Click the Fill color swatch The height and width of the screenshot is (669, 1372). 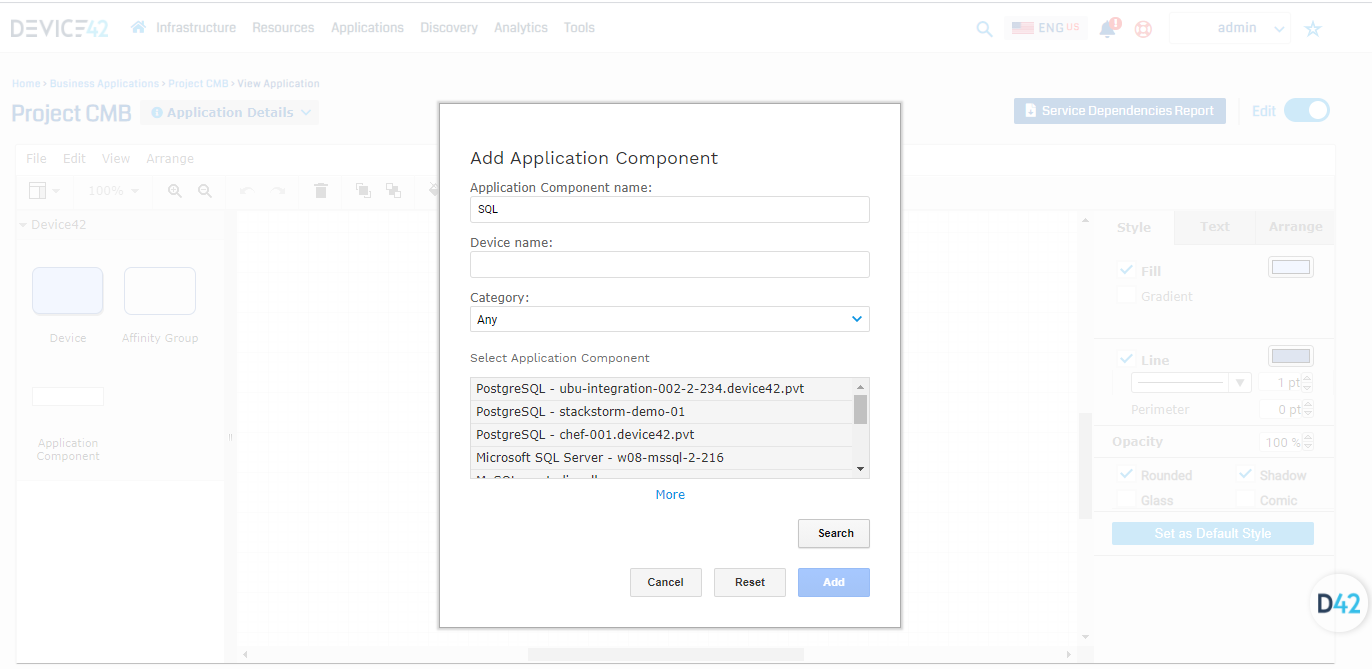click(1290, 268)
